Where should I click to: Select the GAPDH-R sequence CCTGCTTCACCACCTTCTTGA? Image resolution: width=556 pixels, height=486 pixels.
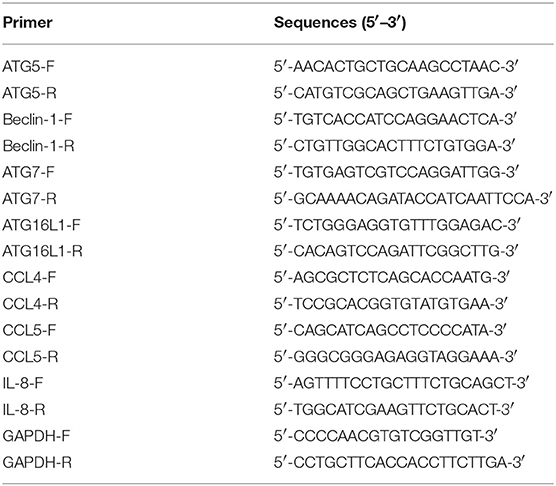click(x=399, y=462)
